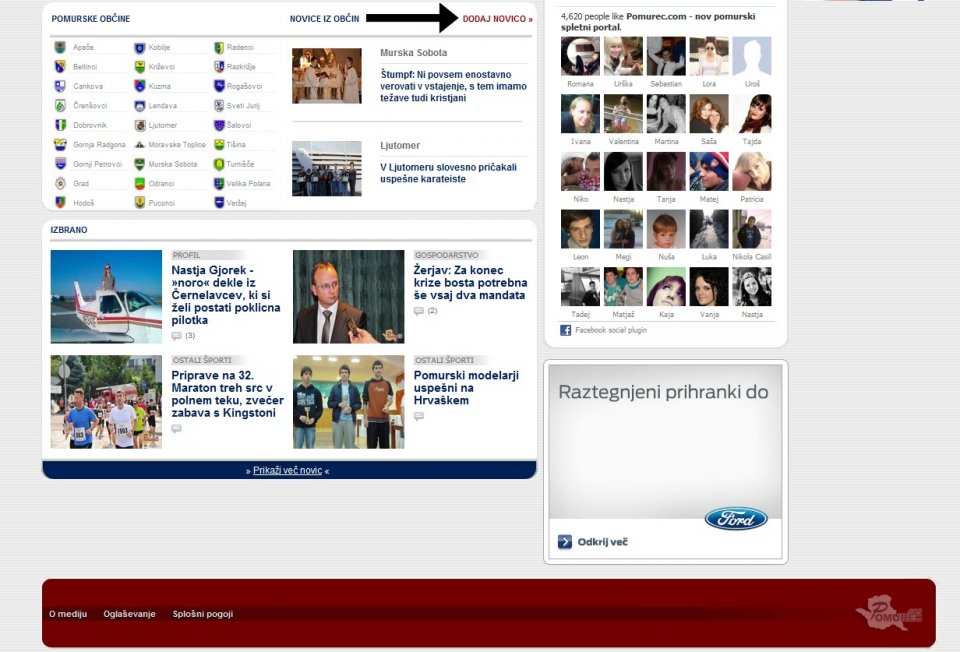The image size is (960, 652).
Task: Click the Moravske Toplice municipality icon
Action: (x=140, y=145)
